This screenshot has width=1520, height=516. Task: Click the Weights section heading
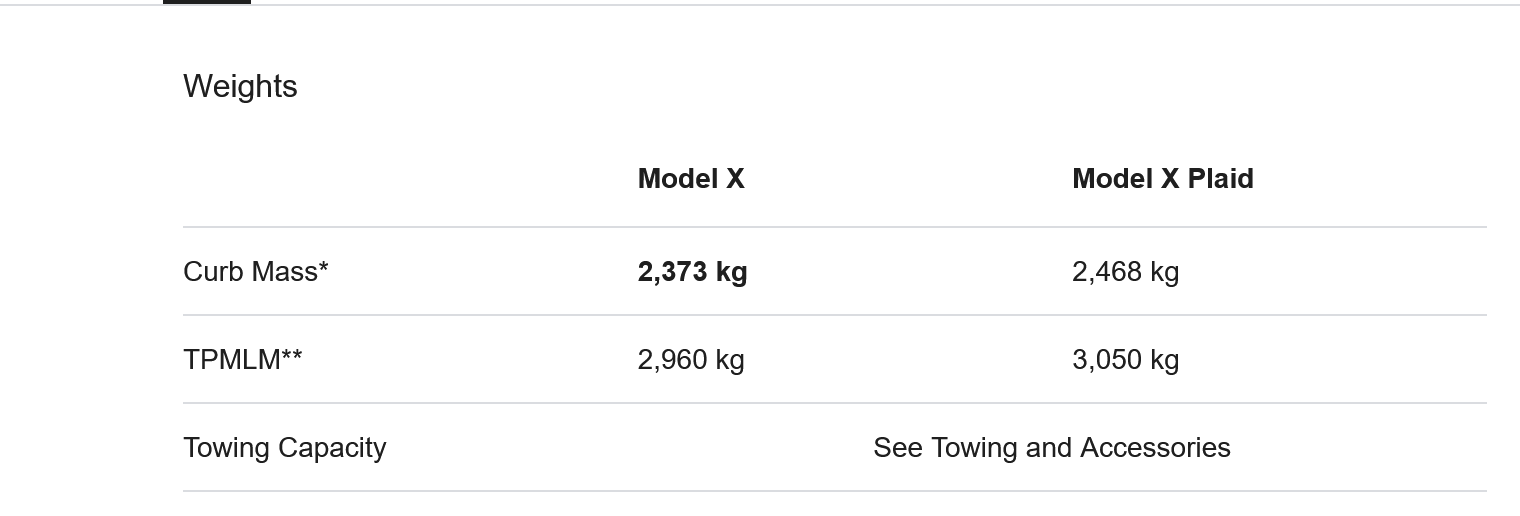240,87
